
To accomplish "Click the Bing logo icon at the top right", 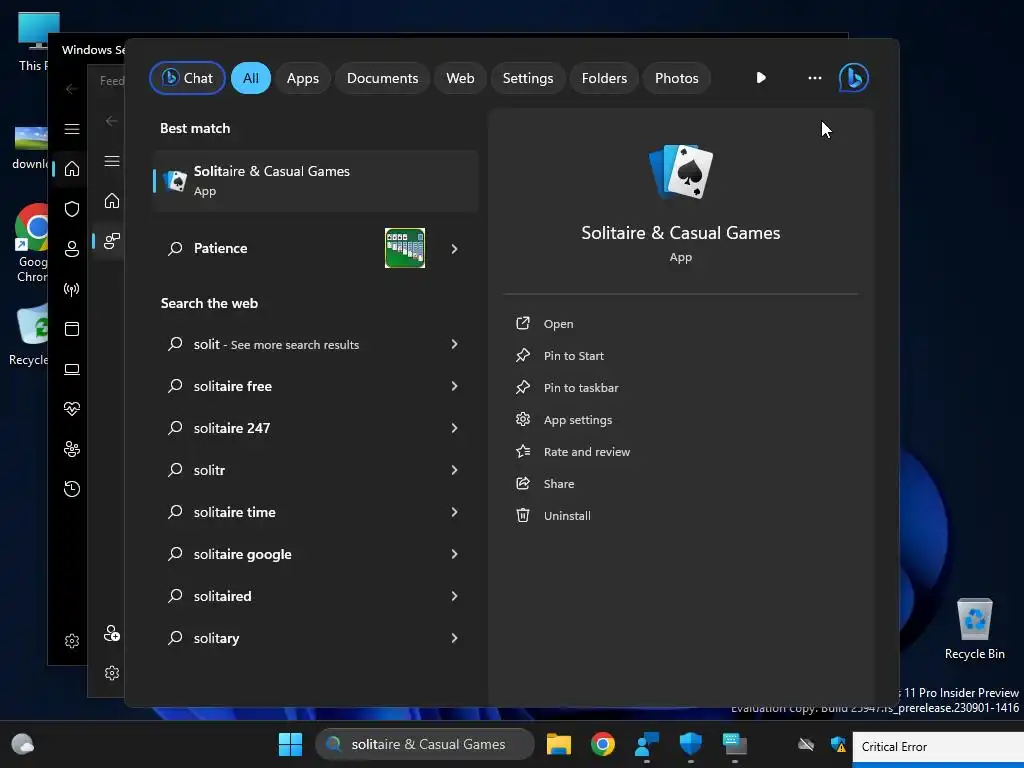I will [854, 78].
